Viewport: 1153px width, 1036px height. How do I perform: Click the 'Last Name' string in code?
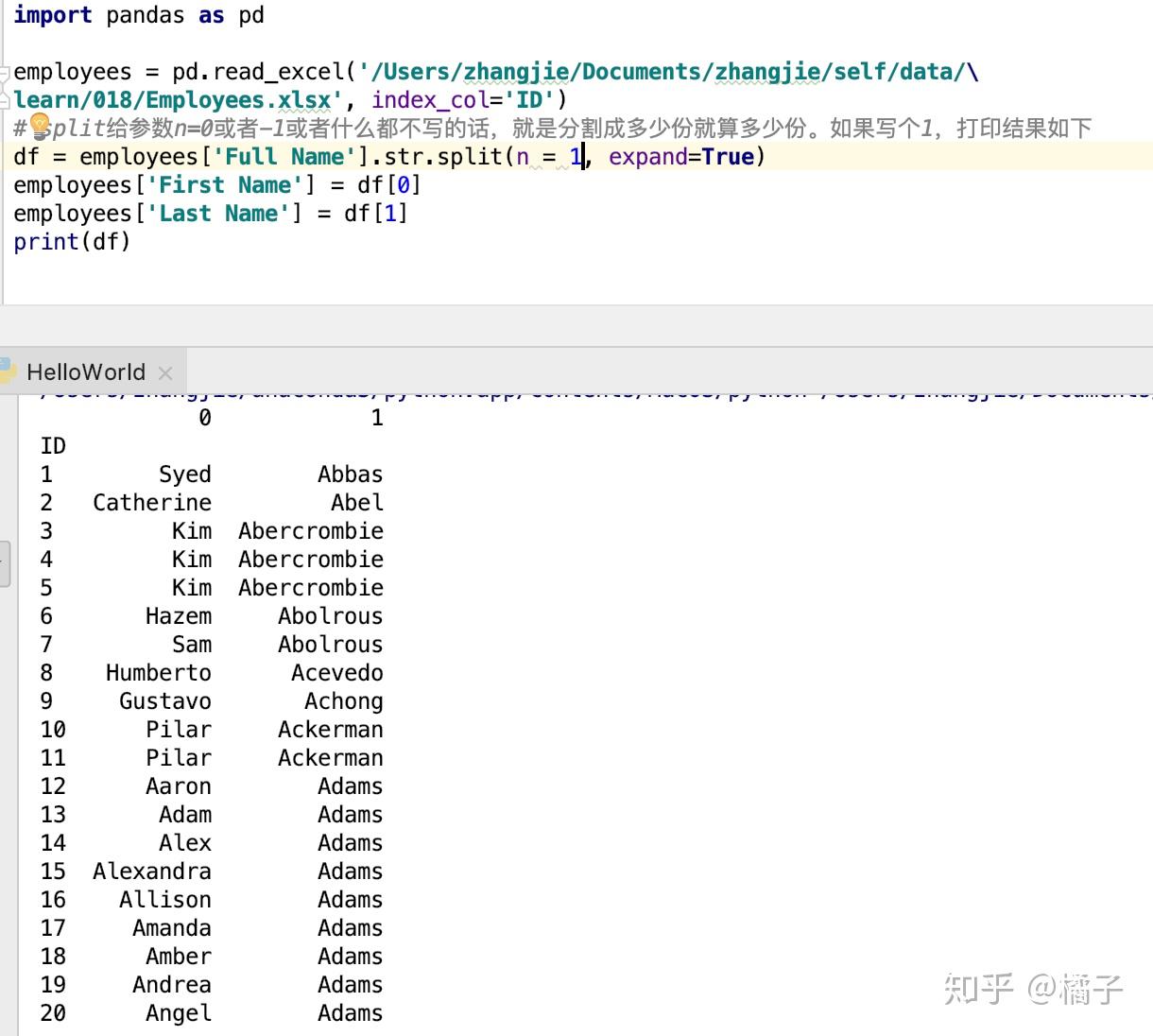pyautogui.click(x=225, y=214)
